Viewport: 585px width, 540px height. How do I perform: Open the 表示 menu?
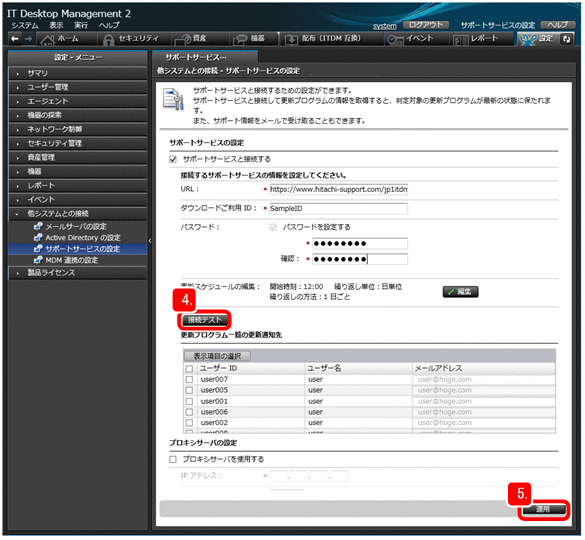pyautogui.click(x=56, y=25)
